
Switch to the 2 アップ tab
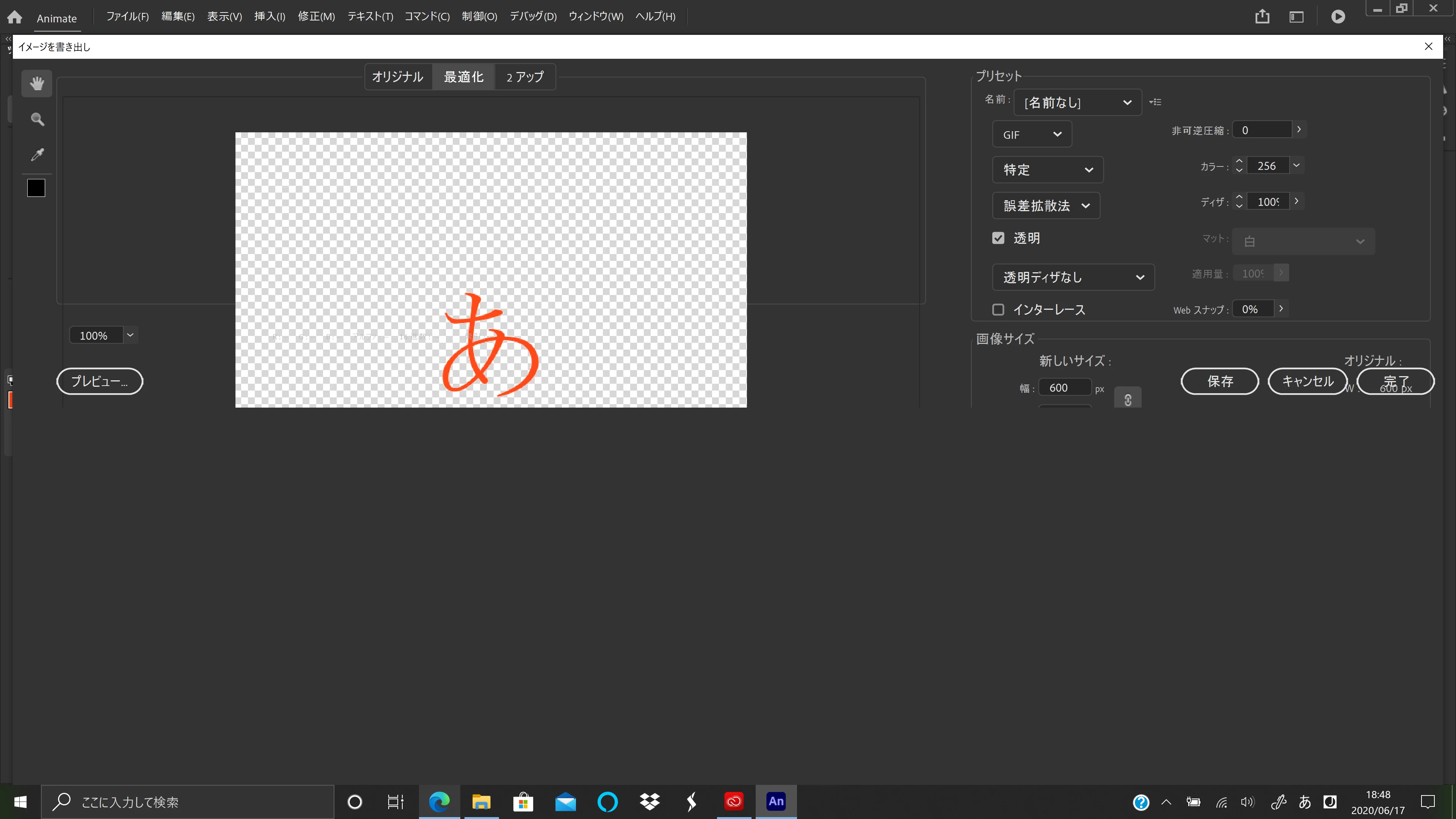tap(524, 77)
